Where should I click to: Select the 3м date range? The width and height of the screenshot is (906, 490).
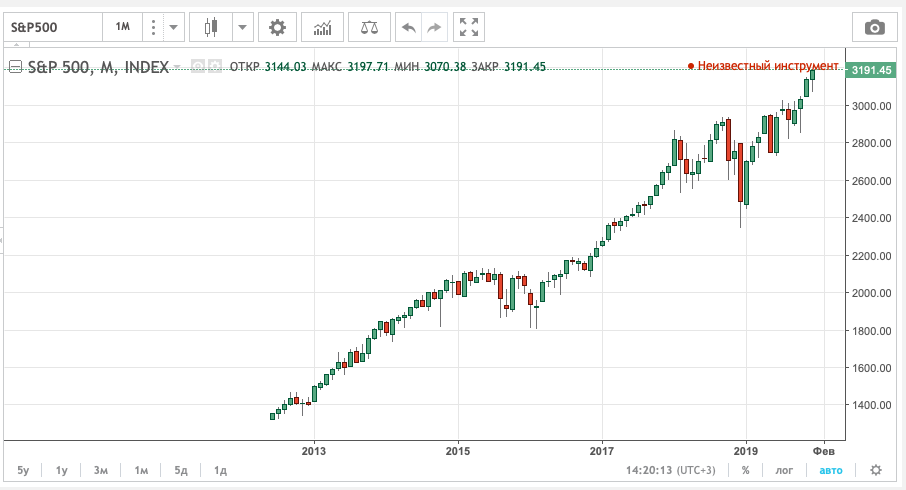click(x=101, y=470)
